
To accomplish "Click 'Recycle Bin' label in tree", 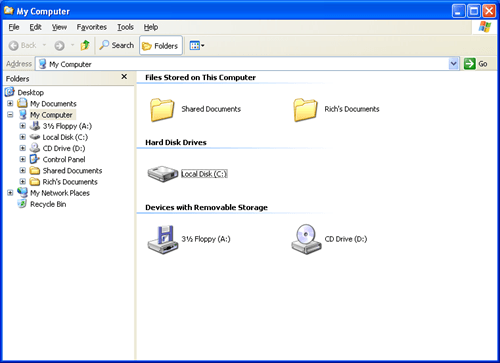I will tap(48, 204).
